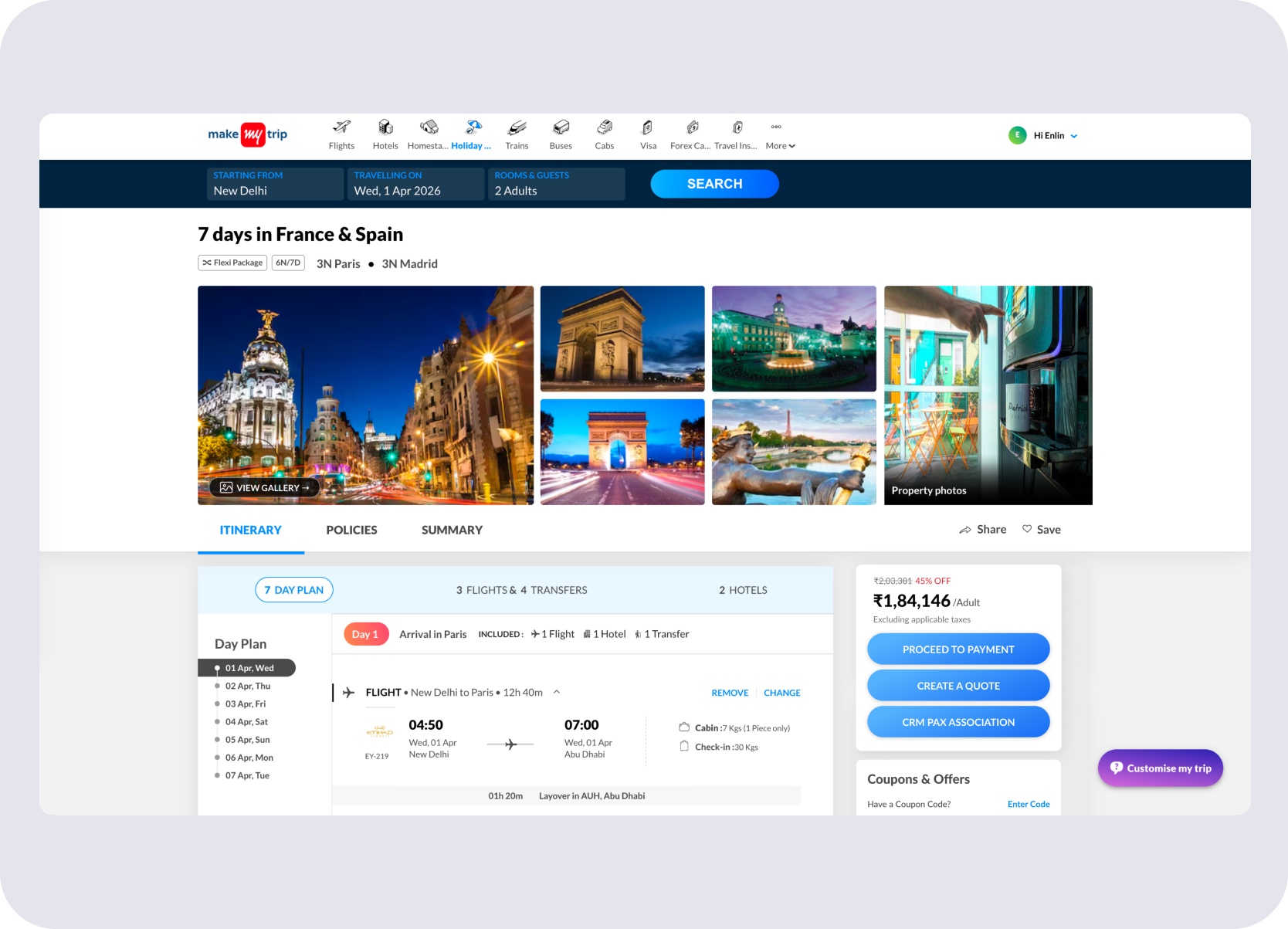Click the Customise my trip button
The image size is (1288, 929).
tap(1161, 768)
